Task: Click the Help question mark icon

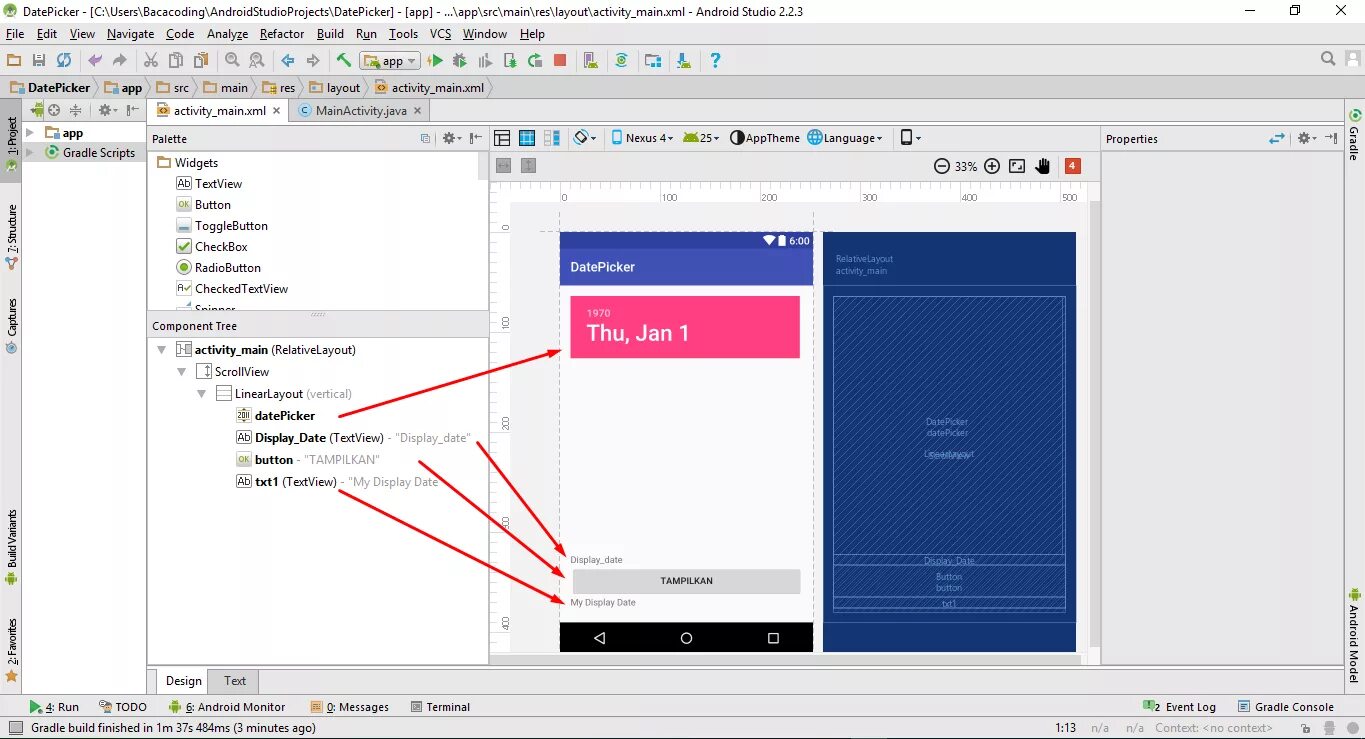Action: (715, 60)
